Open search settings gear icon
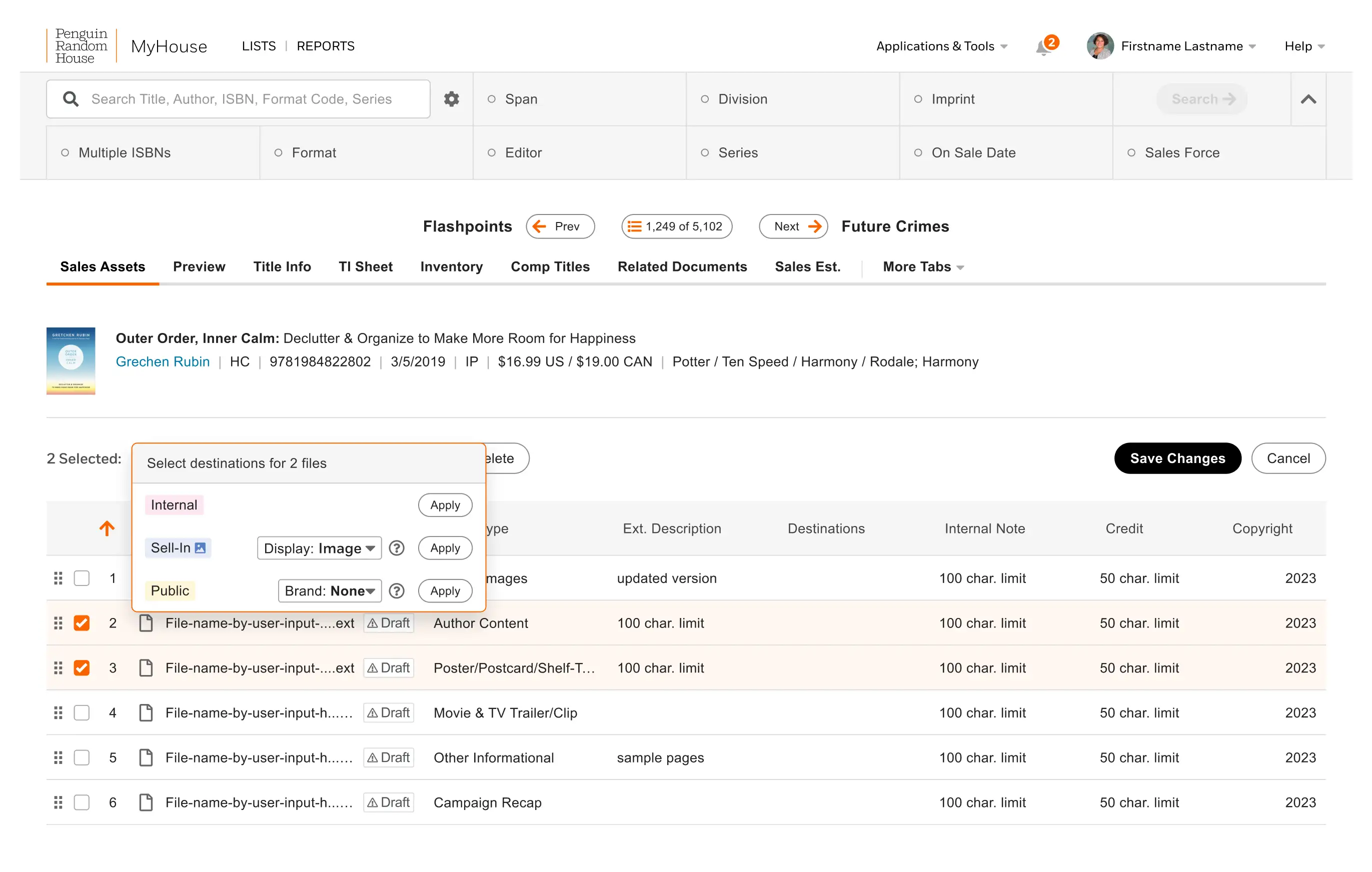Viewport: 1372px width, 872px height. (451, 99)
